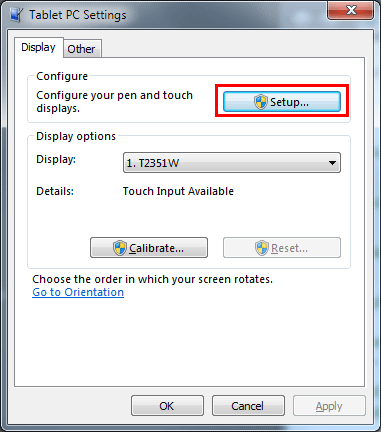The height and width of the screenshot is (432, 381).
Task: Close the Tablet PC Settings dialog
Action: click(351, 10)
